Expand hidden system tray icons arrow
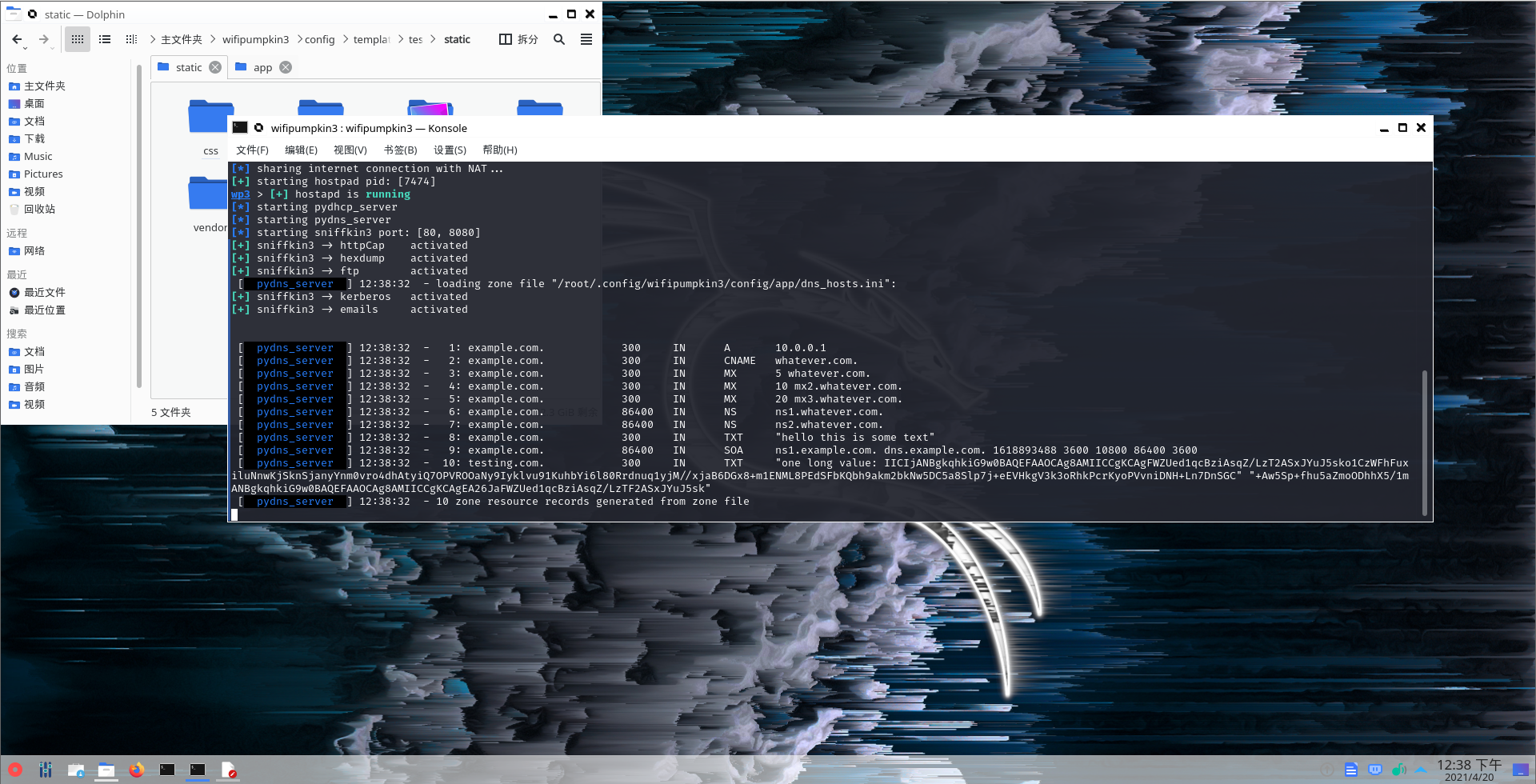1536x784 pixels. pos(1421,770)
